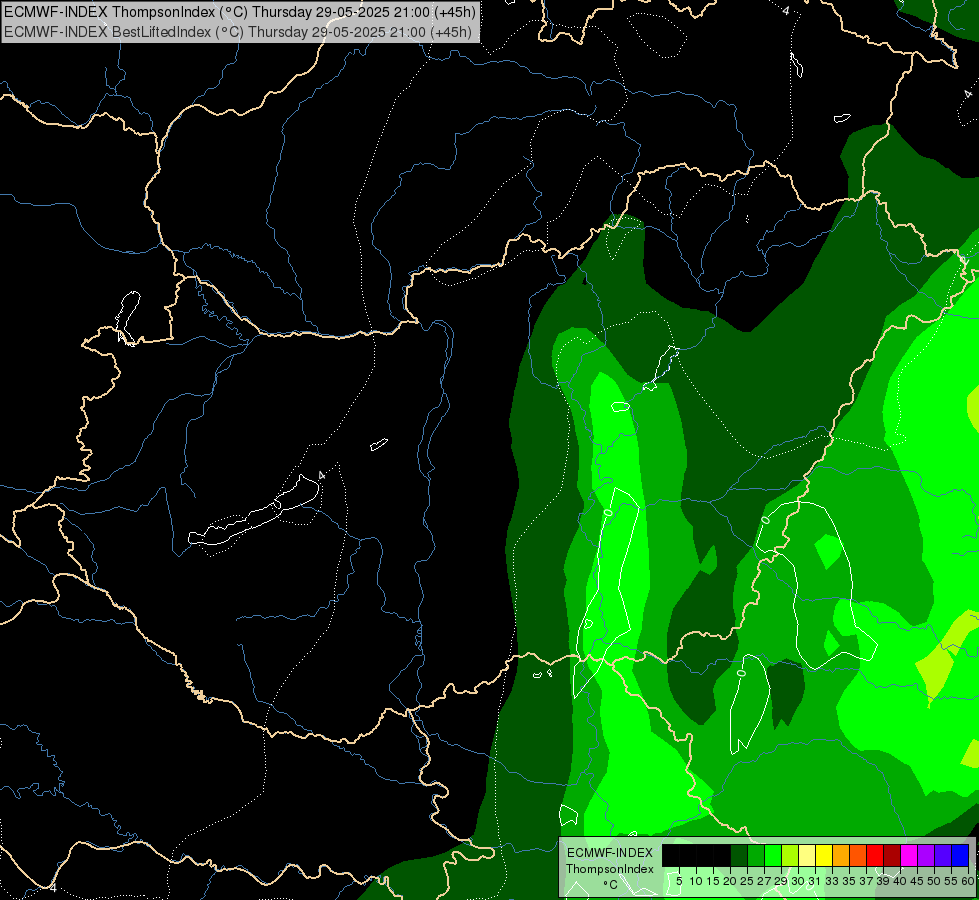The width and height of the screenshot is (979, 900).
Task: Pick the pale yellow 30–31 legend swatch
Action: tap(807, 855)
